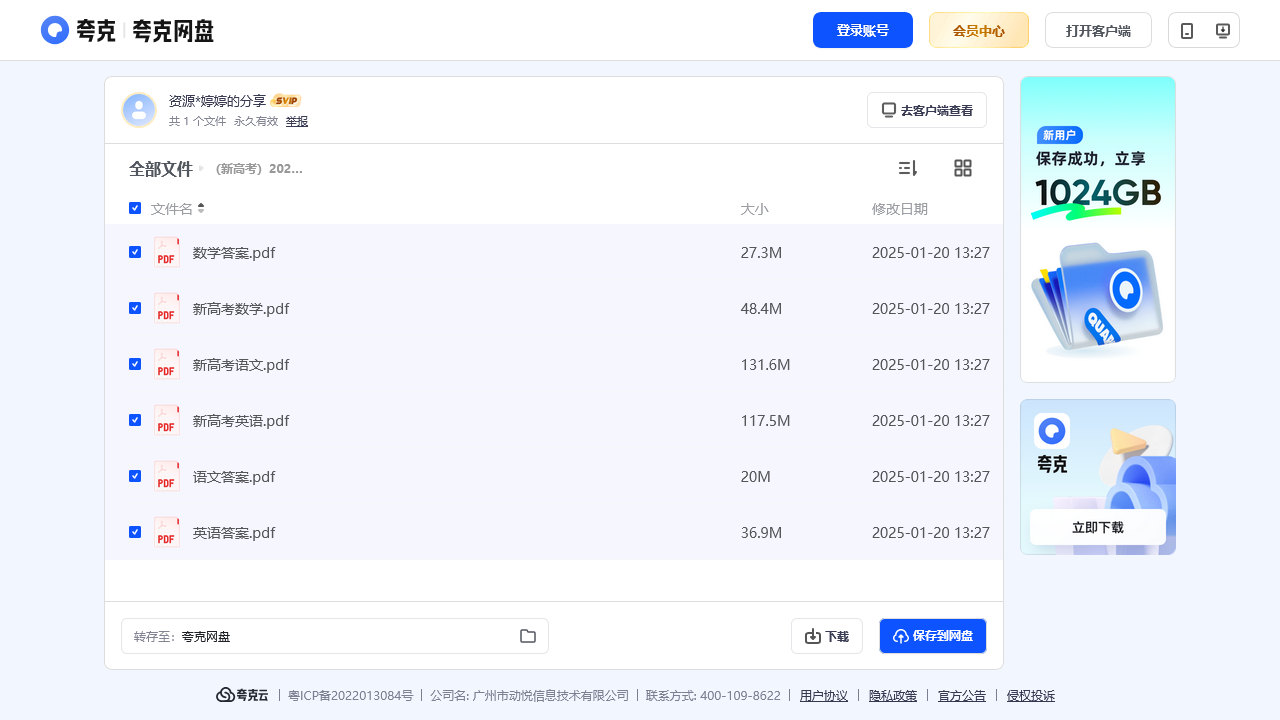Click the 27.3M size value
1280x720 pixels.
click(761, 253)
